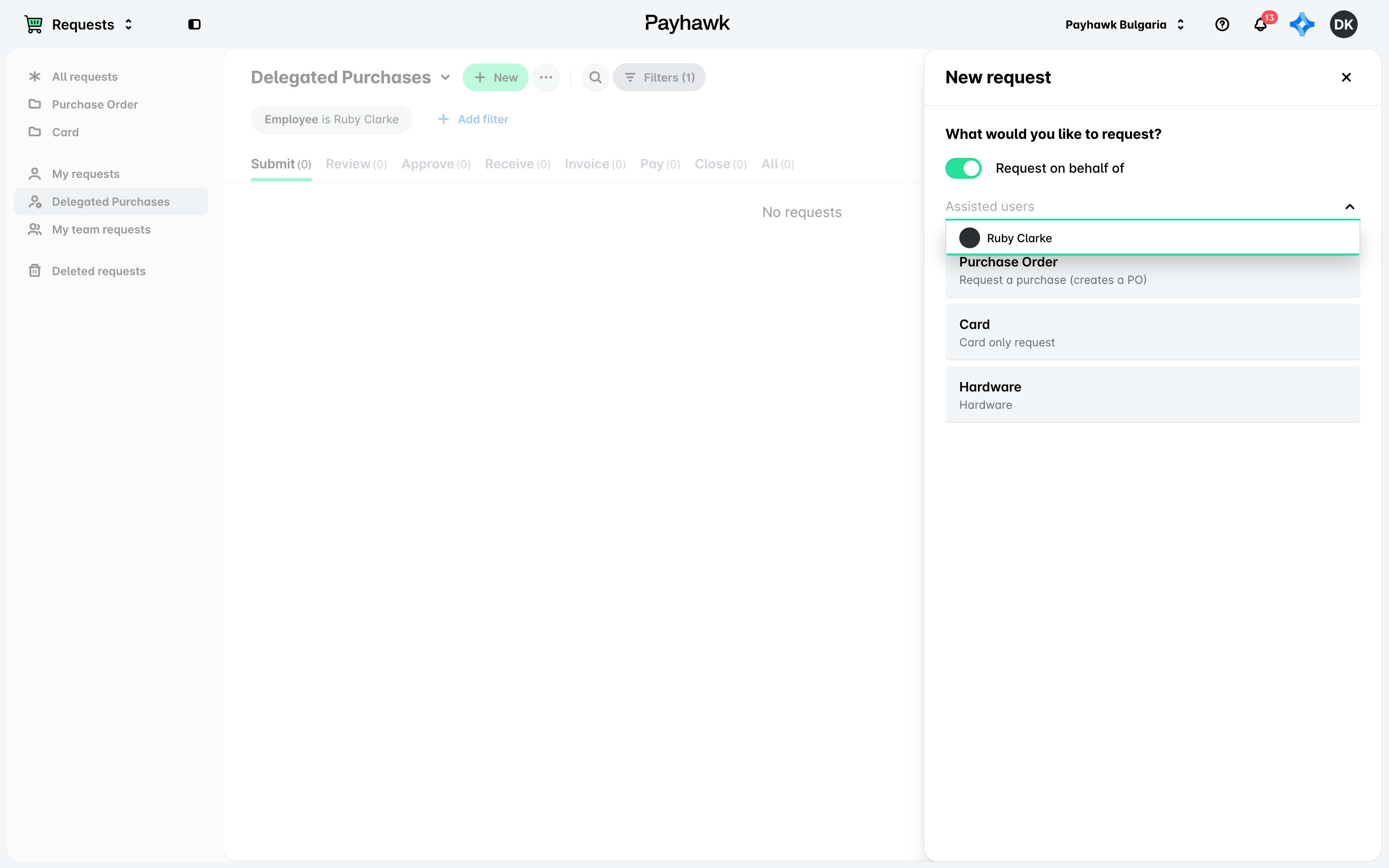Screen dimensions: 1389x868
Task: Click the Card folder icon in sidebar
Action: pyautogui.click(x=34, y=132)
